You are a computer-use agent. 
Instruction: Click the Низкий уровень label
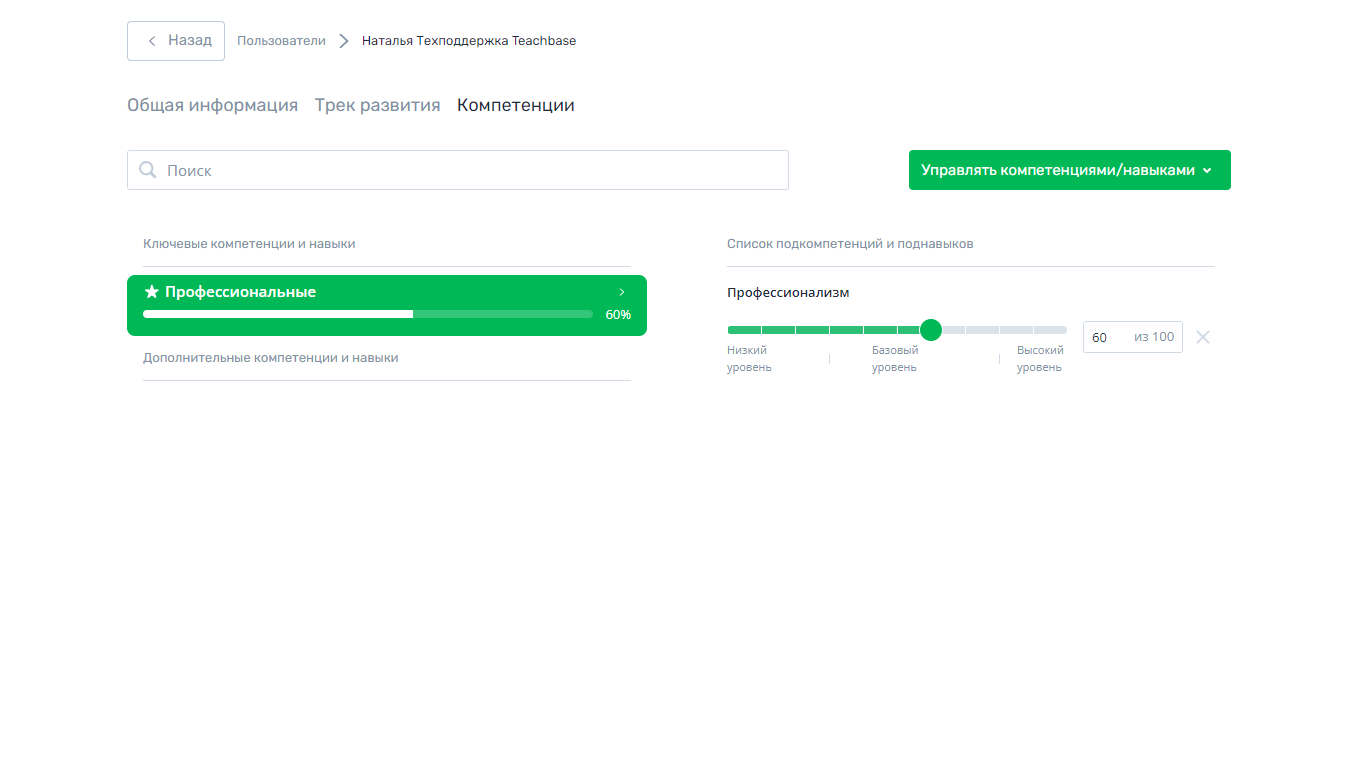click(749, 359)
